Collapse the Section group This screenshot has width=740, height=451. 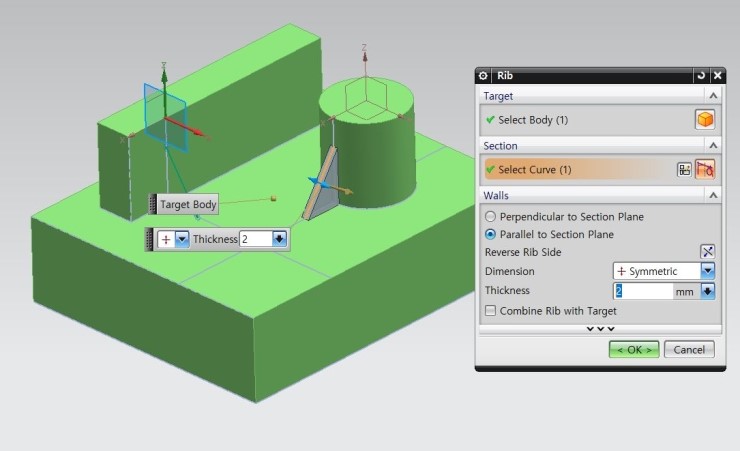[713, 145]
